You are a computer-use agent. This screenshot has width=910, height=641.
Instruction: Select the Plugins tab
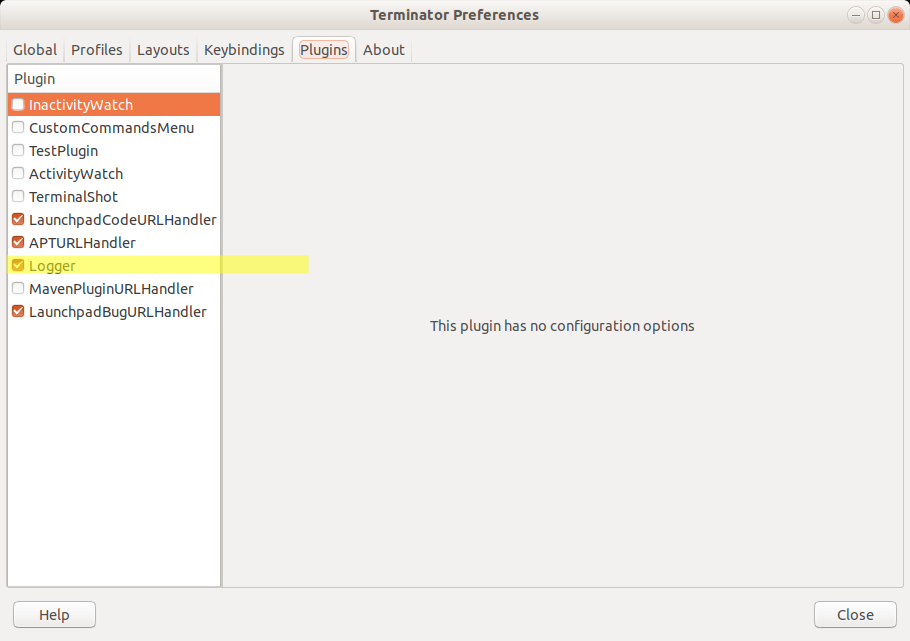click(x=323, y=49)
